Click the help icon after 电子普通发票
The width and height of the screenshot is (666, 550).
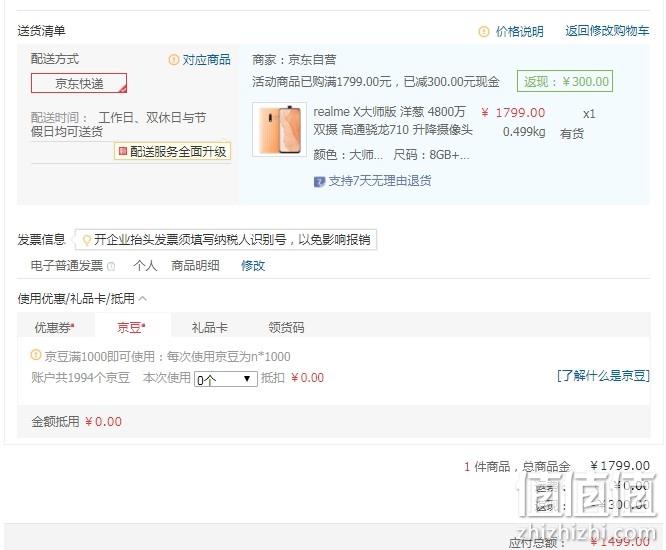point(111,266)
